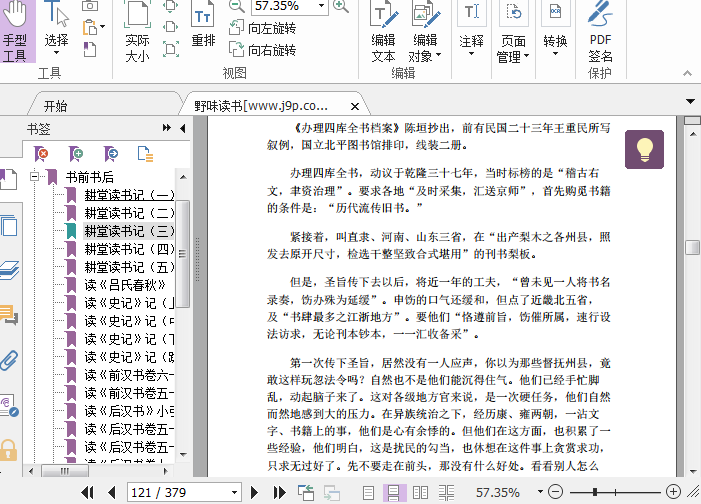Image resolution: width=701 pixels, height=504 pixels.
Task: Open status bar zoom level dropdown
Action: click(x=540, y=492)
